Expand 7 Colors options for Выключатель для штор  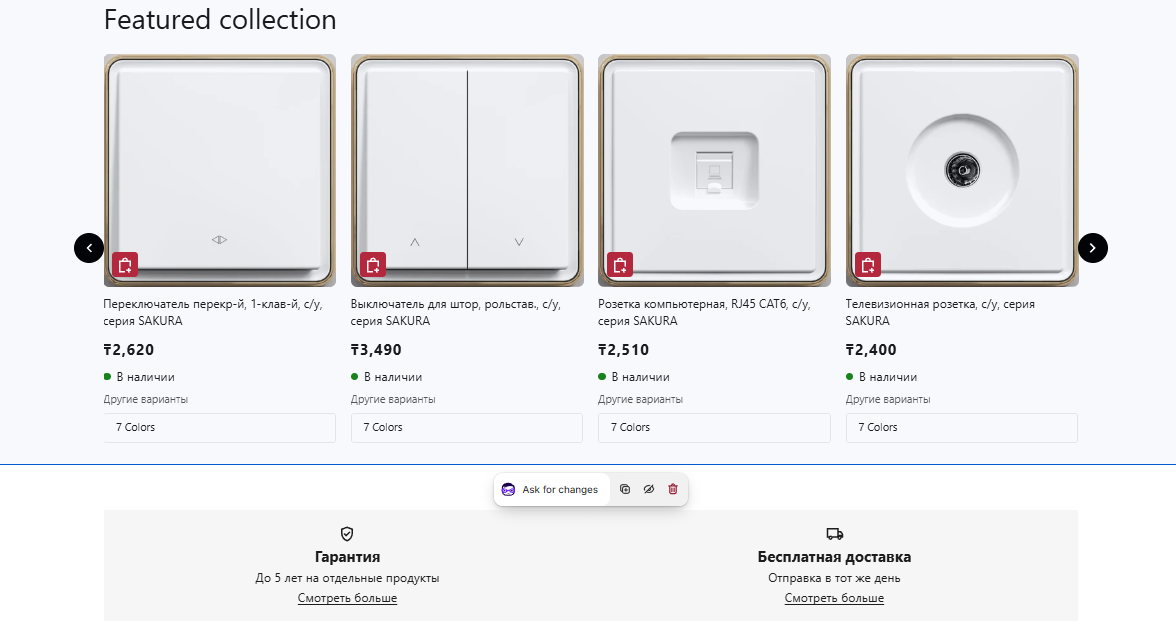coord(466,427)
